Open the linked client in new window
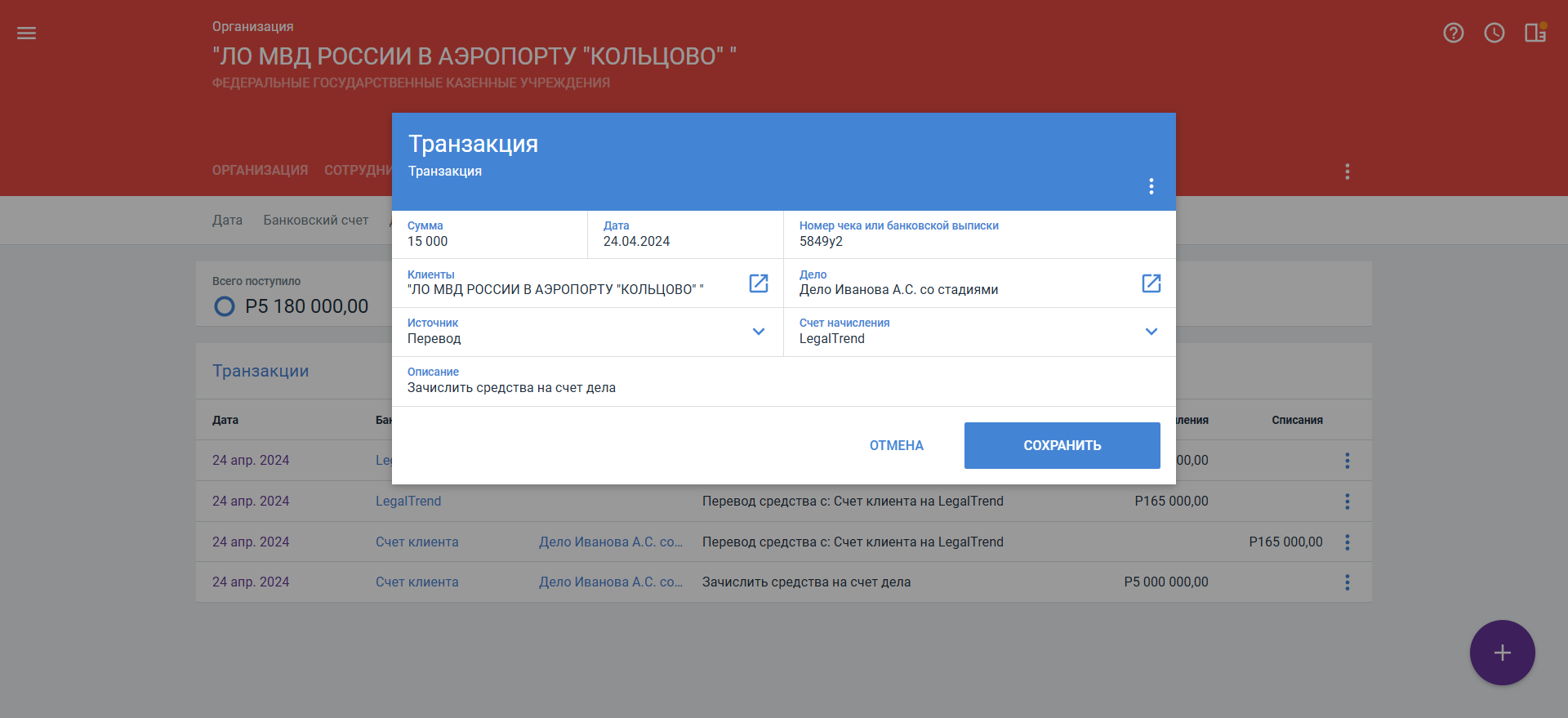Image resolution: width=1568 pixels, height=718 pixels. click(x=758, y=283)
